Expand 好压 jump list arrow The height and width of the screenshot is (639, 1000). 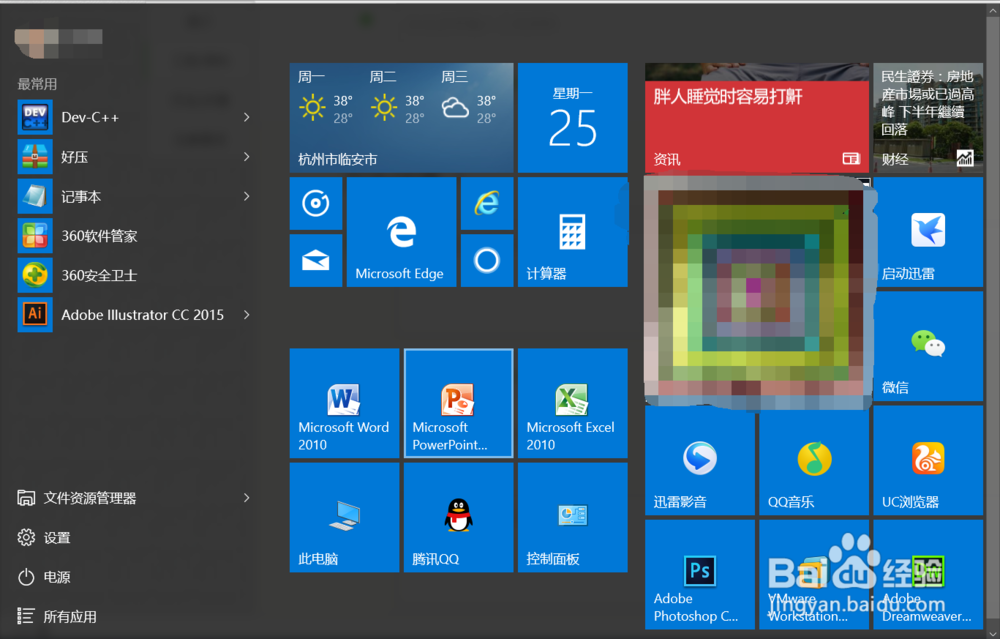[x=247, y=157]
